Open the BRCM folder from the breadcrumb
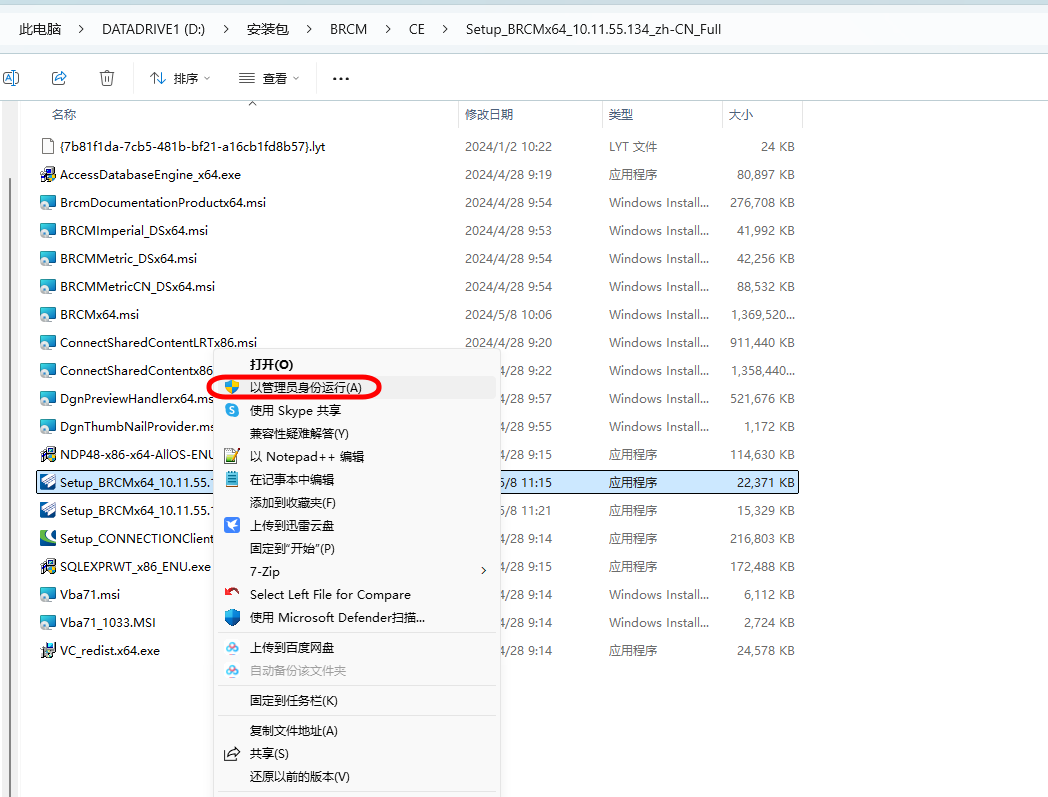Viewport: 1048px width, 797px height. coord(348,29)
